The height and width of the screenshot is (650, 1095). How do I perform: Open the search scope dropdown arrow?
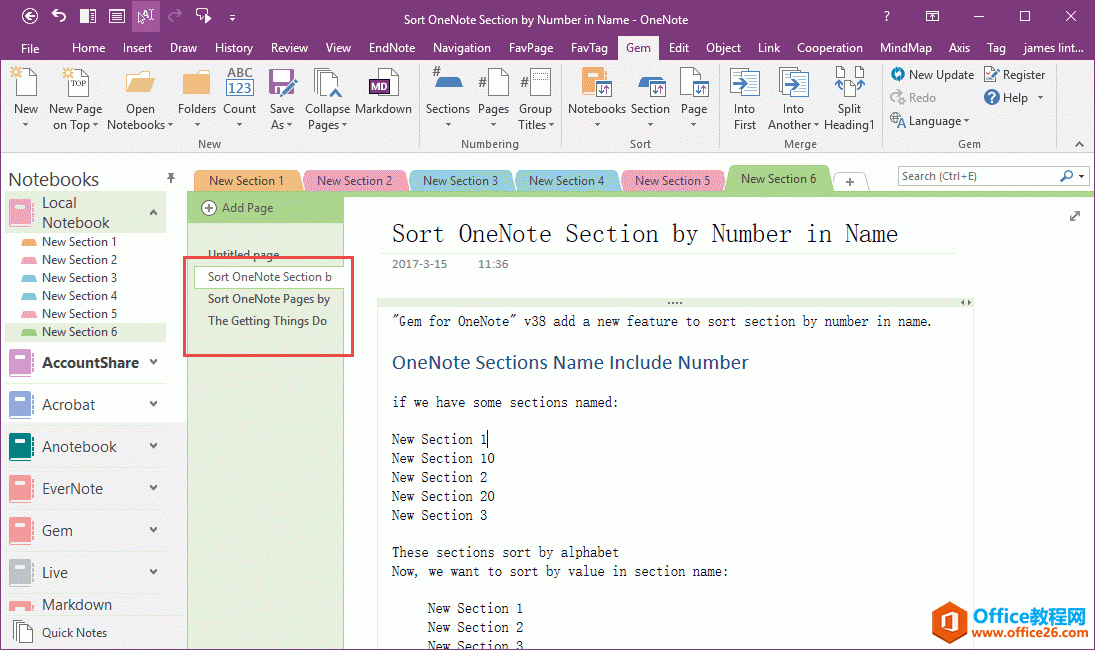click(x=1082, y=176)
